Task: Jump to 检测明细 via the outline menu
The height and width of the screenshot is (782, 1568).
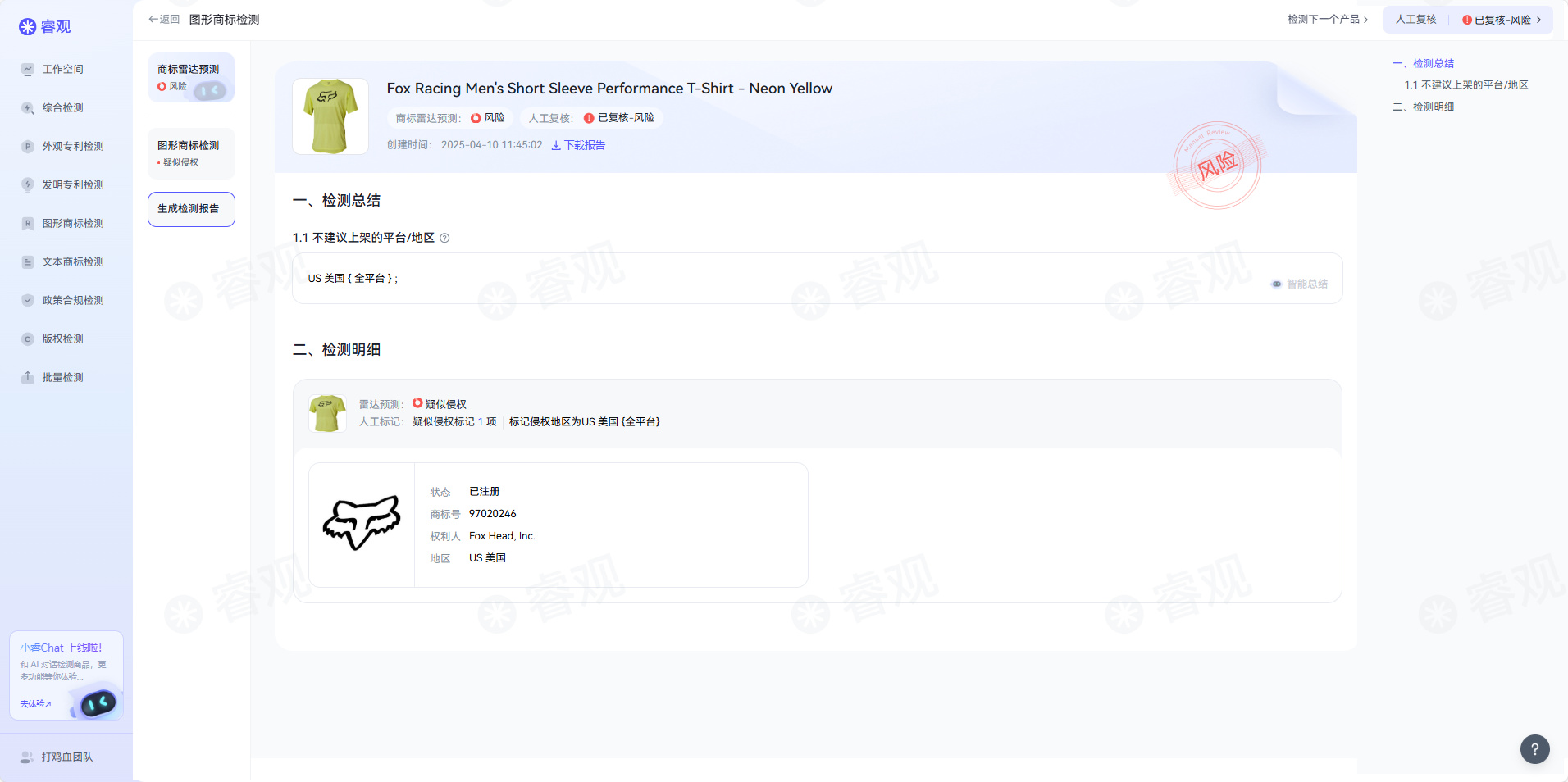Action: (1426, 107)
